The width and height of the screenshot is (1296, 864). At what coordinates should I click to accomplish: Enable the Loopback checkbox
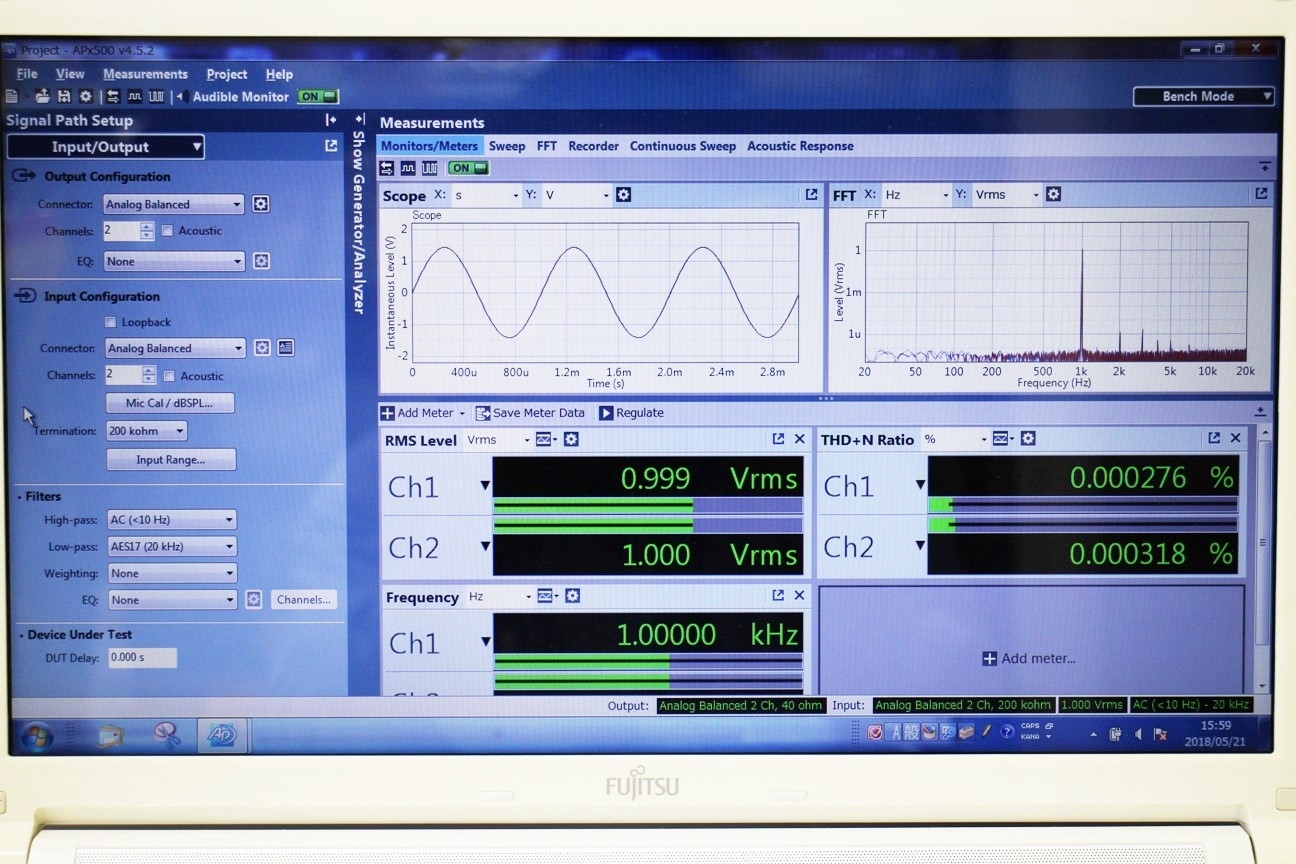pyautogui.click(x=110, y=322)
